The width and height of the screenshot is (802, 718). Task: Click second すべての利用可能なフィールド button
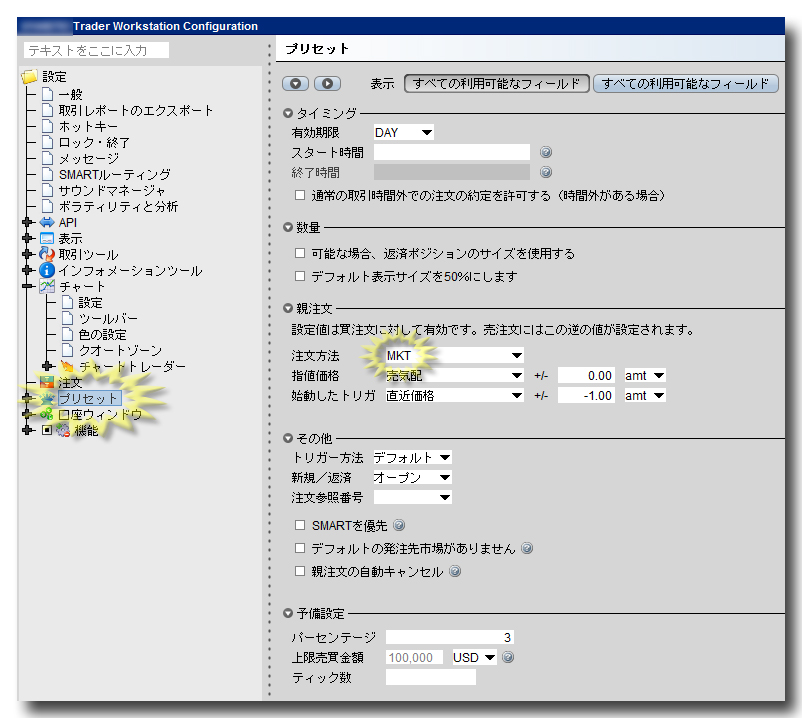(685, 83)
